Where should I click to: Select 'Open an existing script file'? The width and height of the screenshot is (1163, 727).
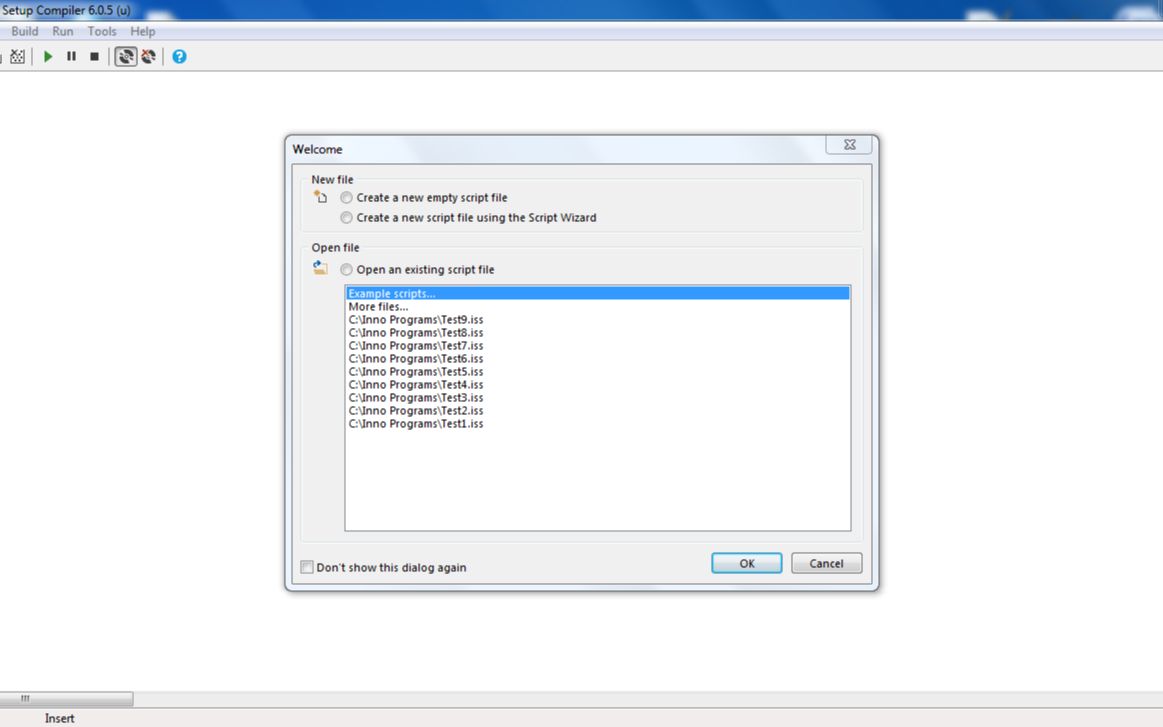coord(346,269)
